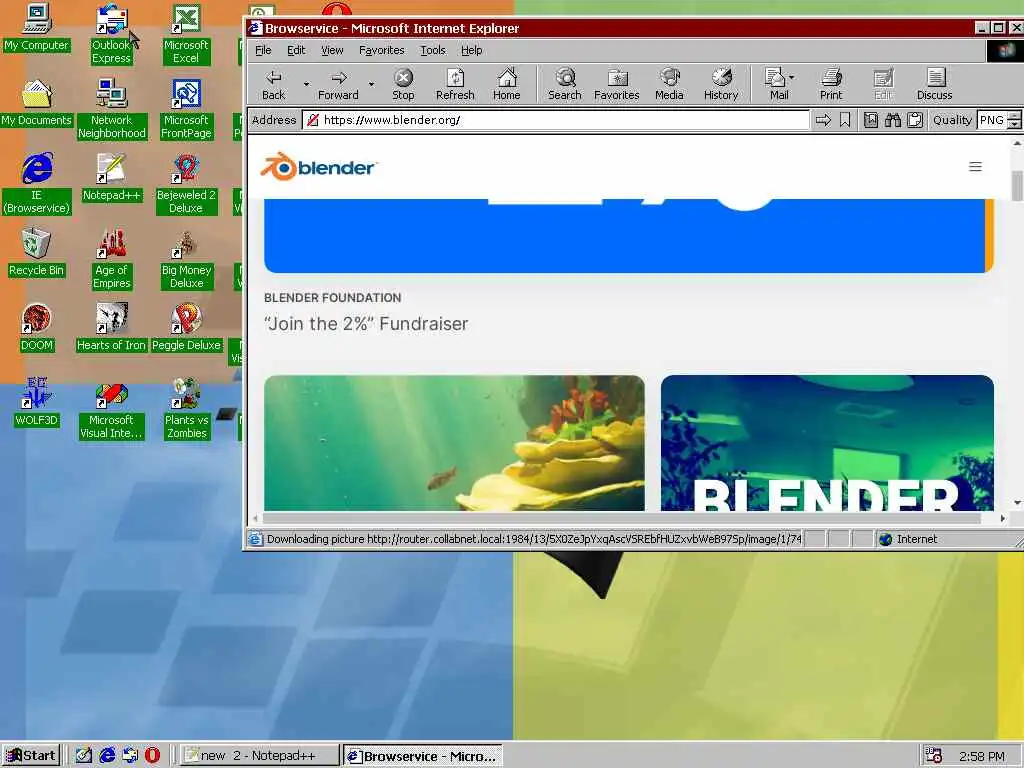
Task: Open Network Neighborhood desktop icon
Action: click(112, 109)
